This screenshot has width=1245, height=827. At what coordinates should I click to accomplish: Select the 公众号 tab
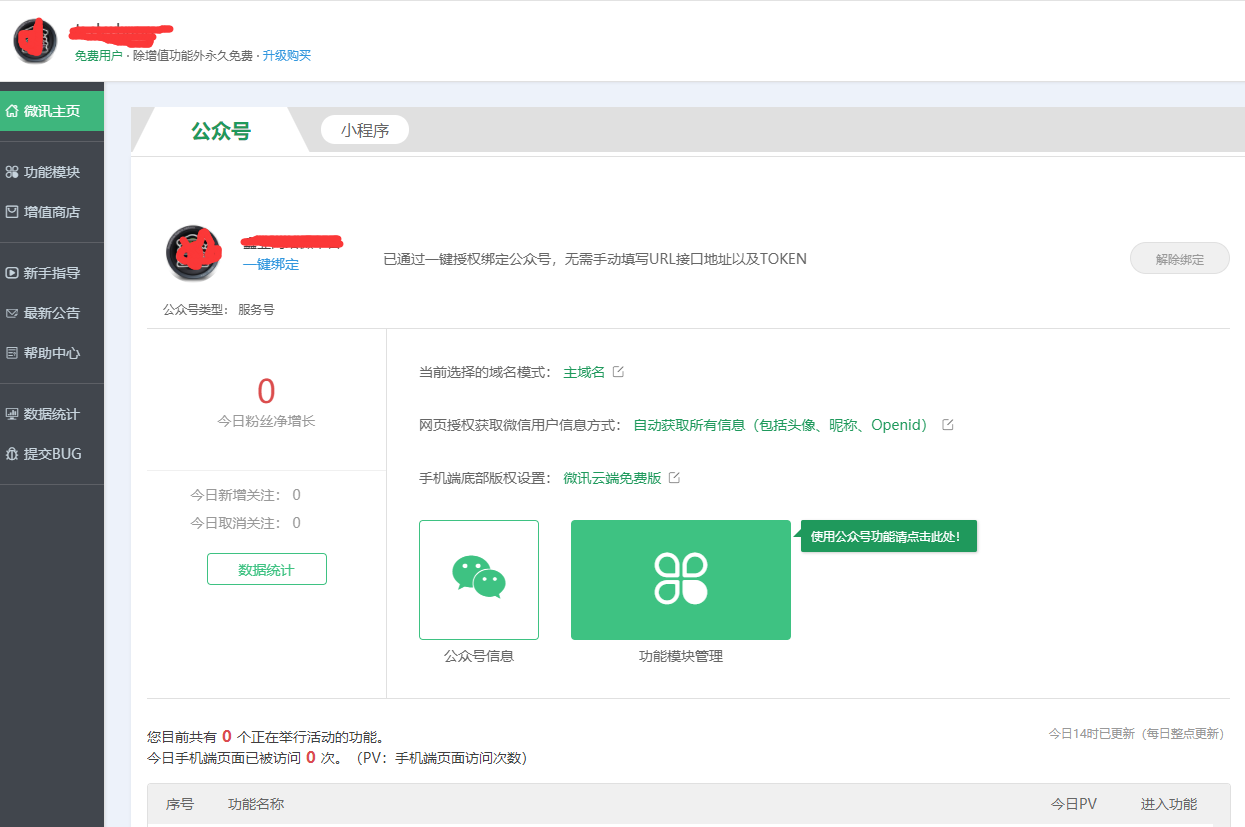[x=221, y=131]
